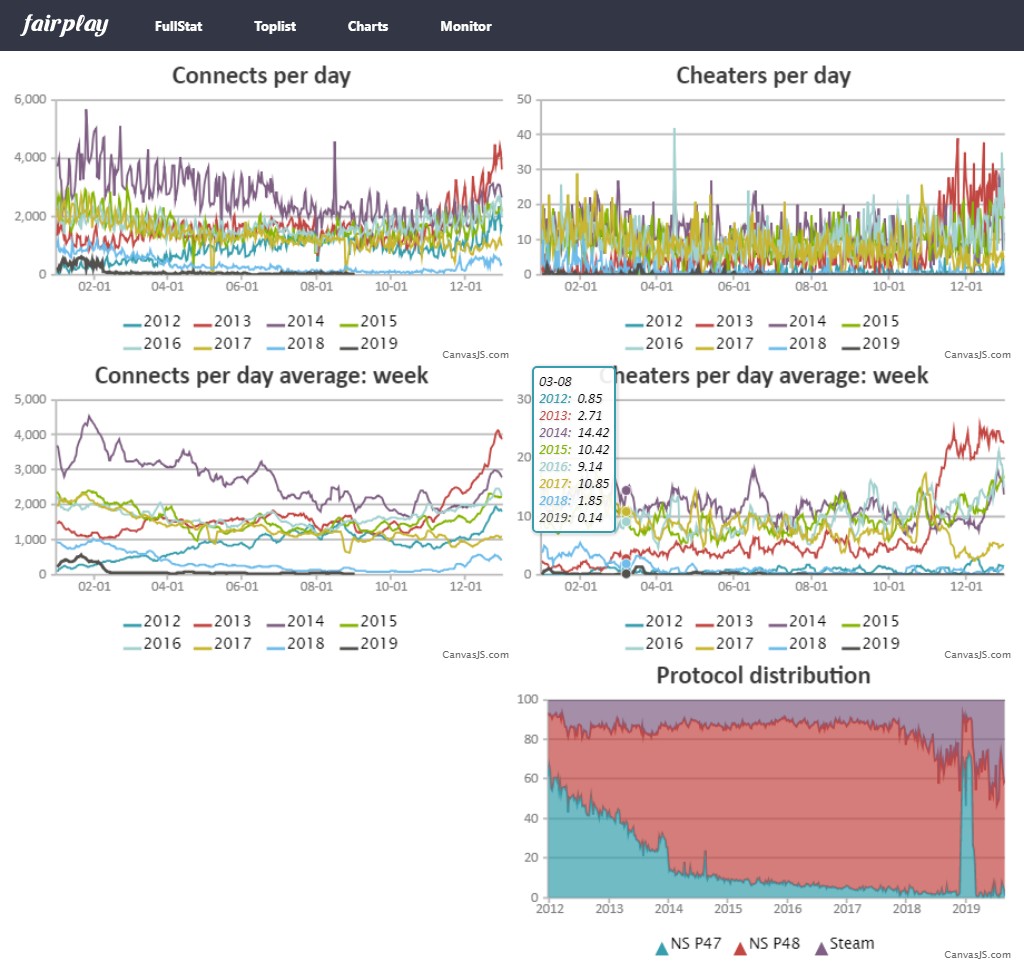1024x971 pixels.
Task: Go to the Toplist page
Action: click(275, 26)
